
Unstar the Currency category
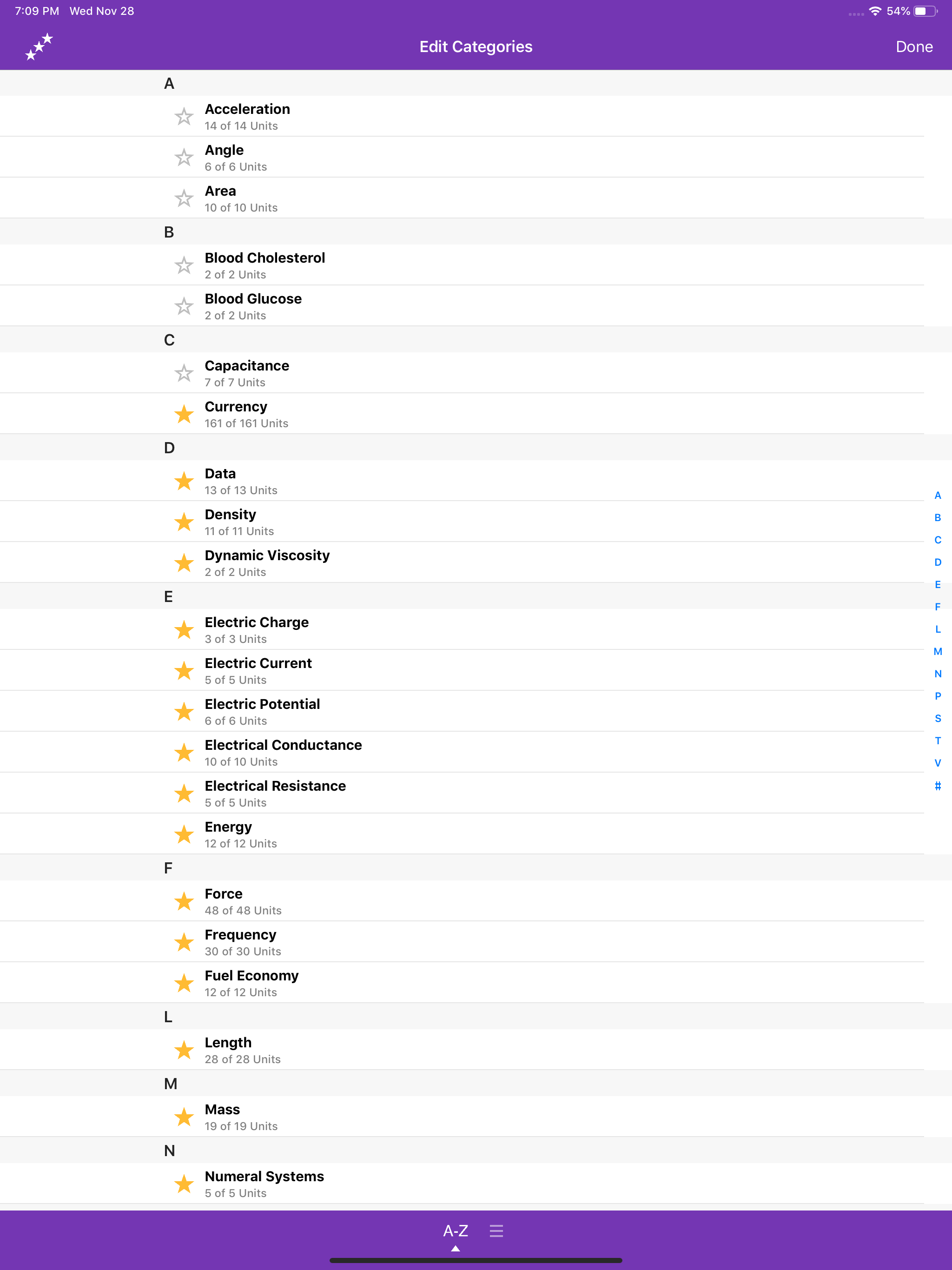click(x=184, y=414)
